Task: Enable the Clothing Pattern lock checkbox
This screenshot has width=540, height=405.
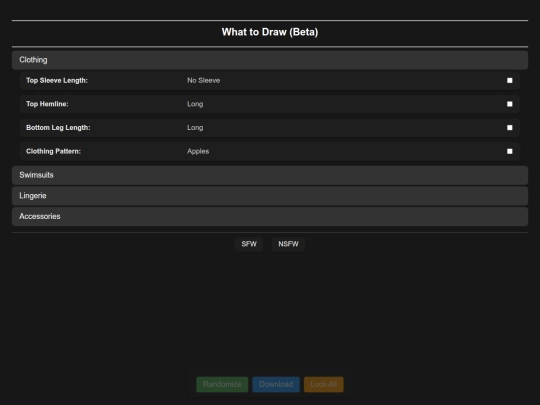Action: coord(509,151)
